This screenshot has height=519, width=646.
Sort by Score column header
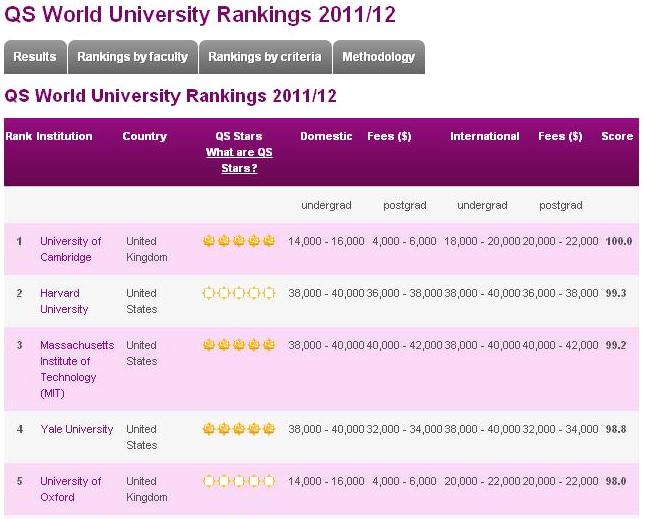click(x=617, y=136)
